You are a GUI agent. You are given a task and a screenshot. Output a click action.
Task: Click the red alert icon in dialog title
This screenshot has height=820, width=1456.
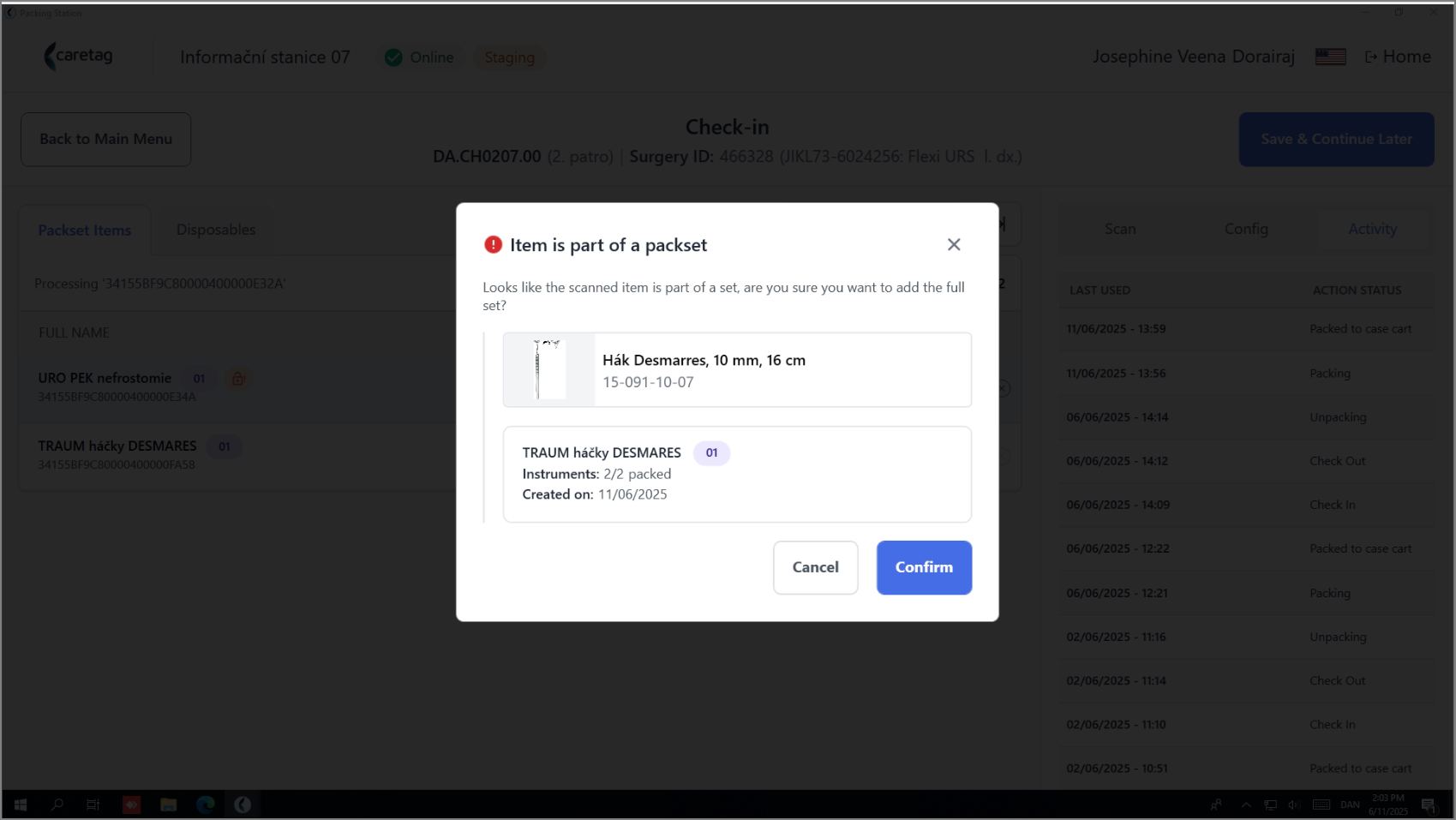(x=493, y=244)
